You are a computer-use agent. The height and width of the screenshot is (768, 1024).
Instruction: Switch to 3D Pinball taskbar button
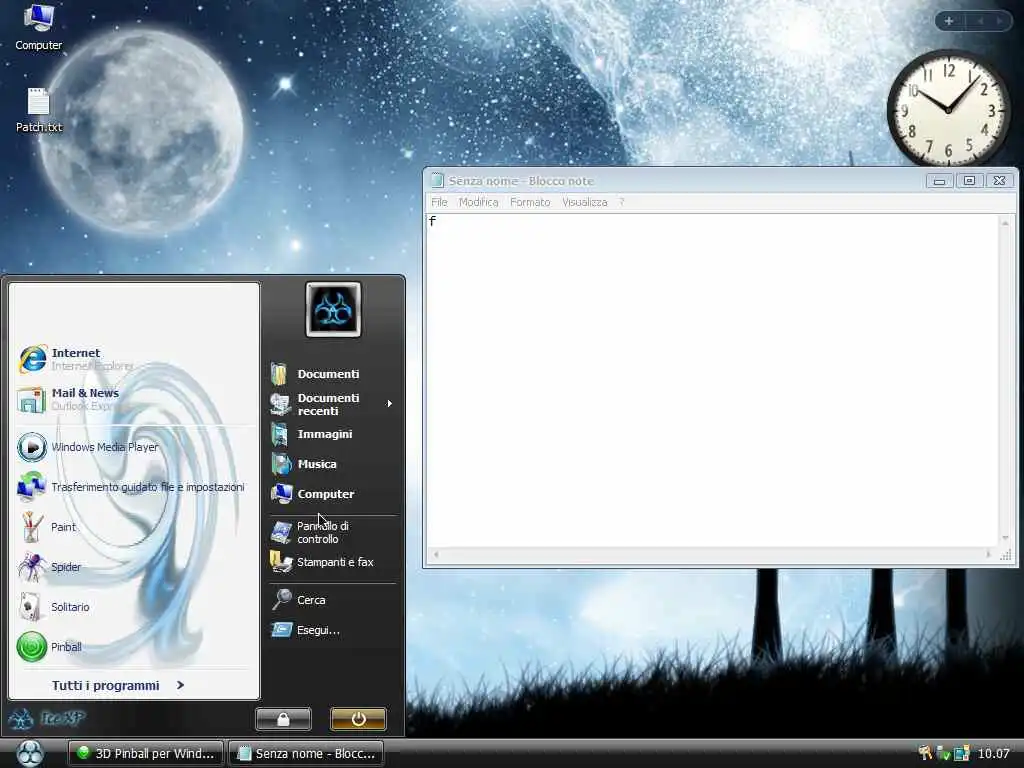point(146,753)
